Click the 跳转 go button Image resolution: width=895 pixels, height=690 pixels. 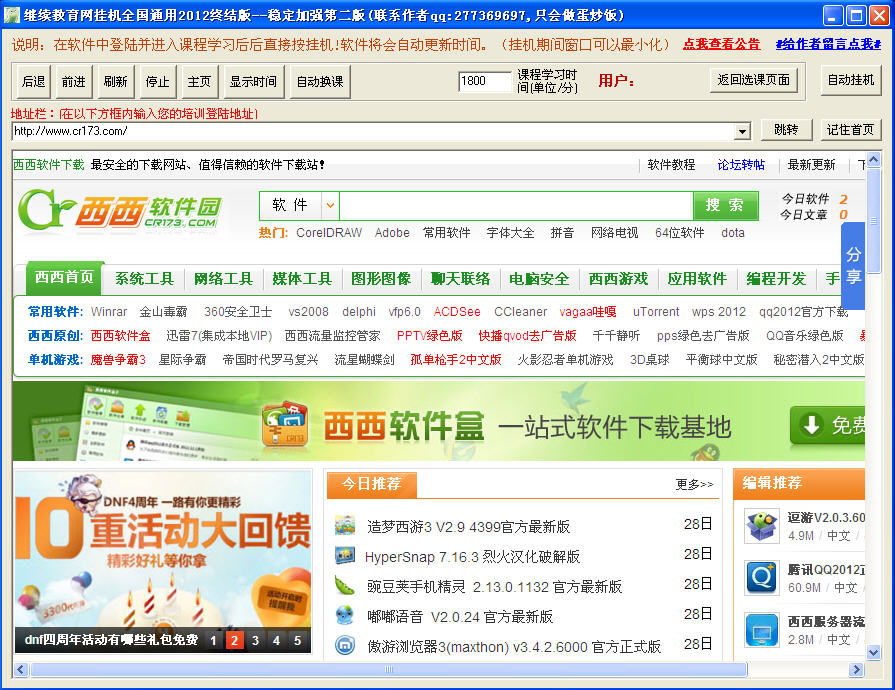[x=787, y=130]
